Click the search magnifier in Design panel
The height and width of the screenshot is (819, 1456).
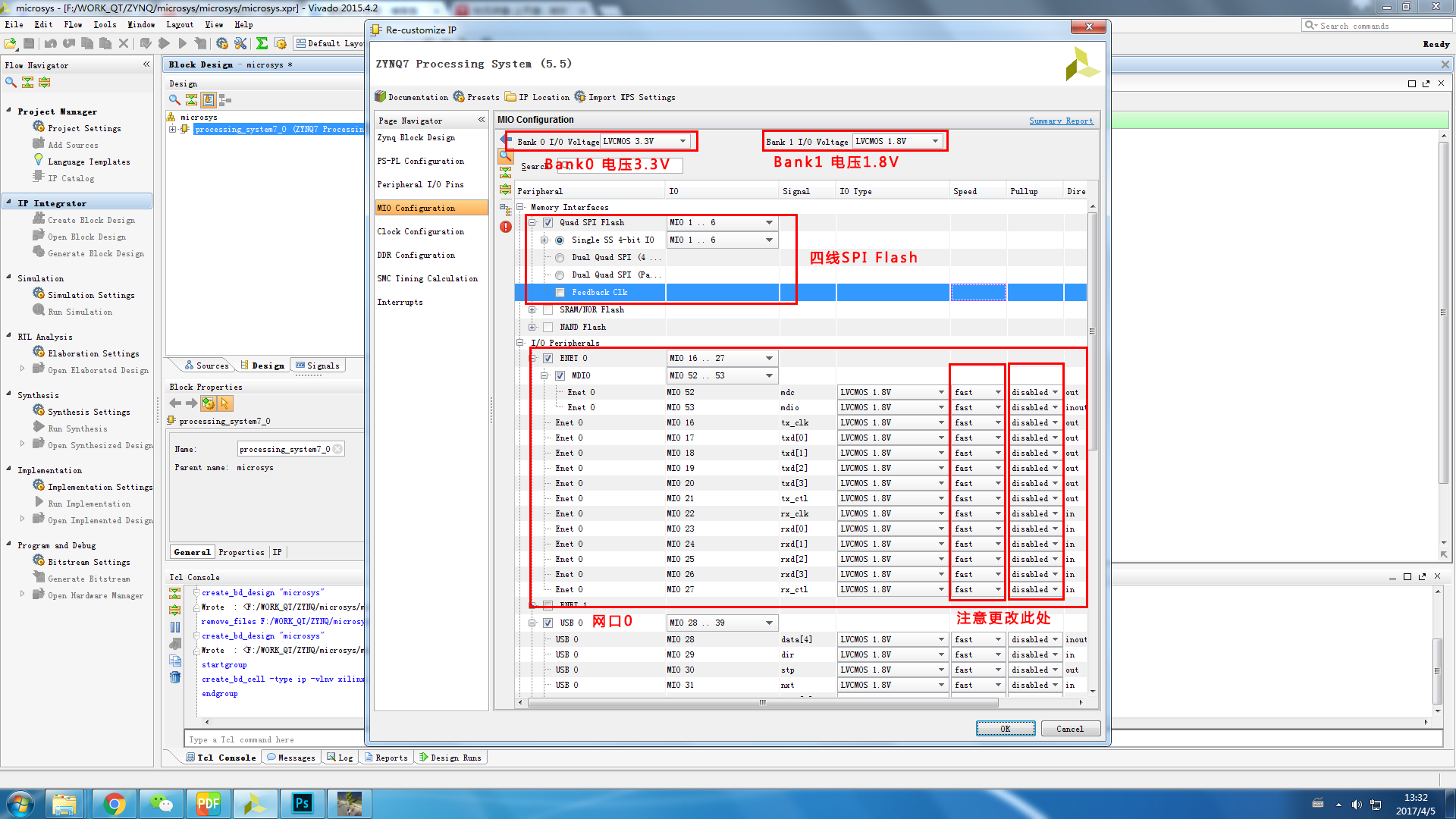(x=174, y=99)
